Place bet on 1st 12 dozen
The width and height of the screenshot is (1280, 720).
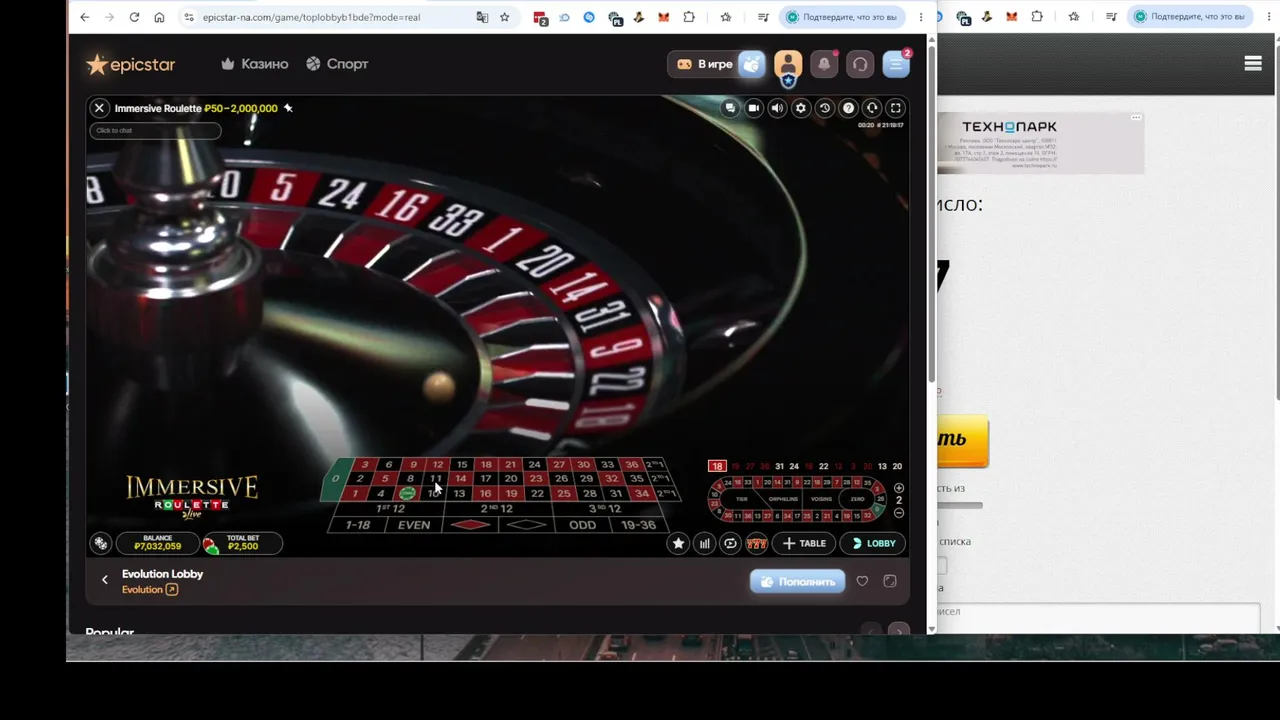point(390,509)
